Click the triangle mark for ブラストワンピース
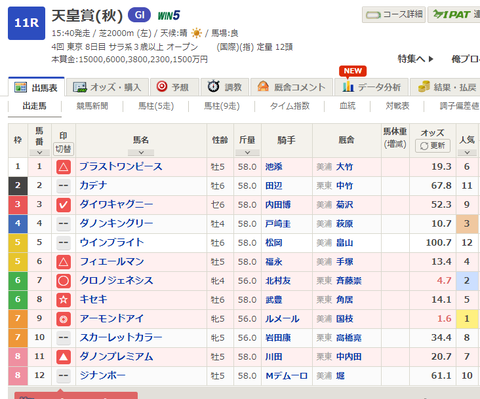480x399 pixels. point(63,167)
